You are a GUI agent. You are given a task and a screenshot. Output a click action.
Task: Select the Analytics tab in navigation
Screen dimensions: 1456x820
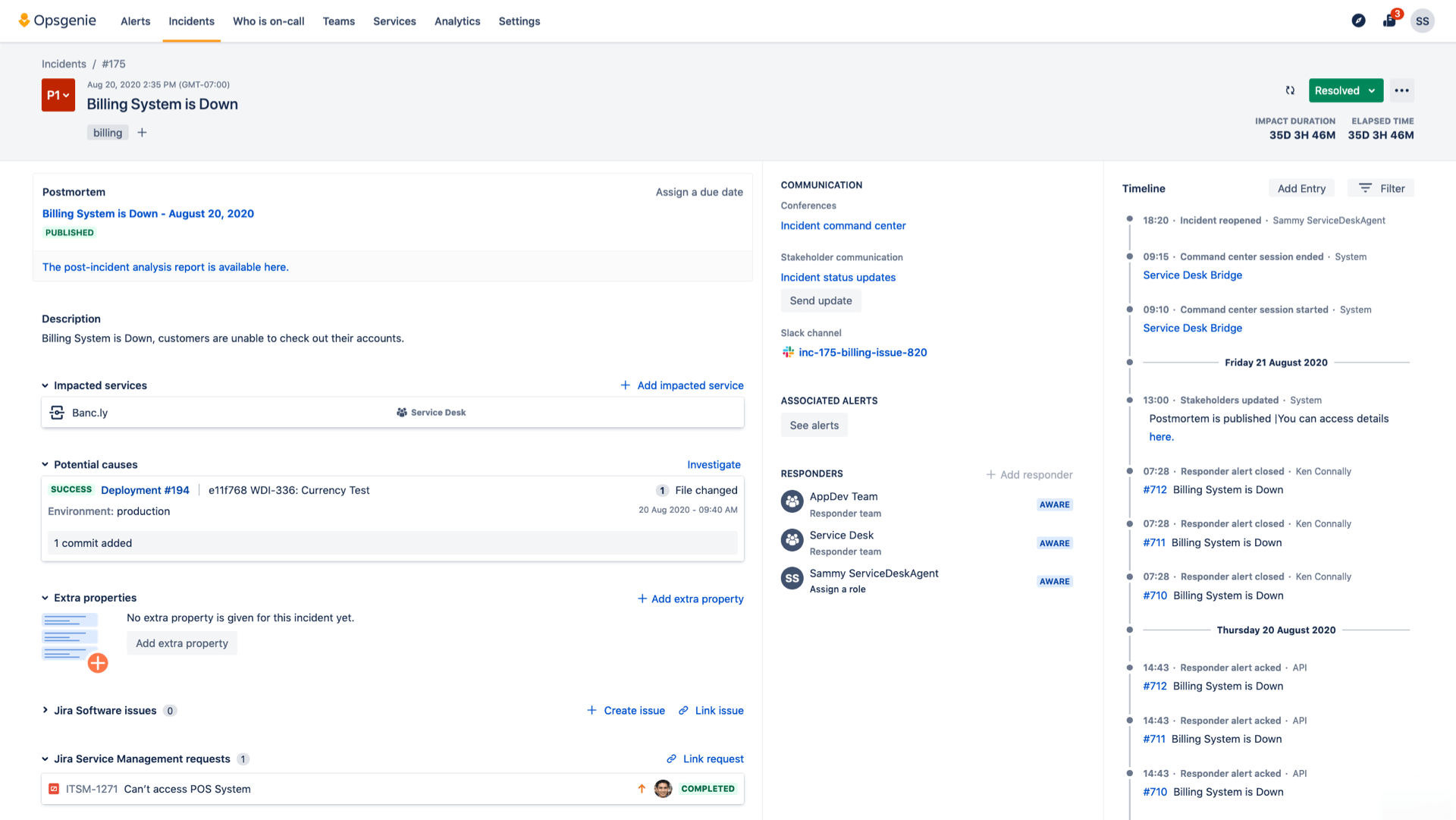tap(457, 21)
